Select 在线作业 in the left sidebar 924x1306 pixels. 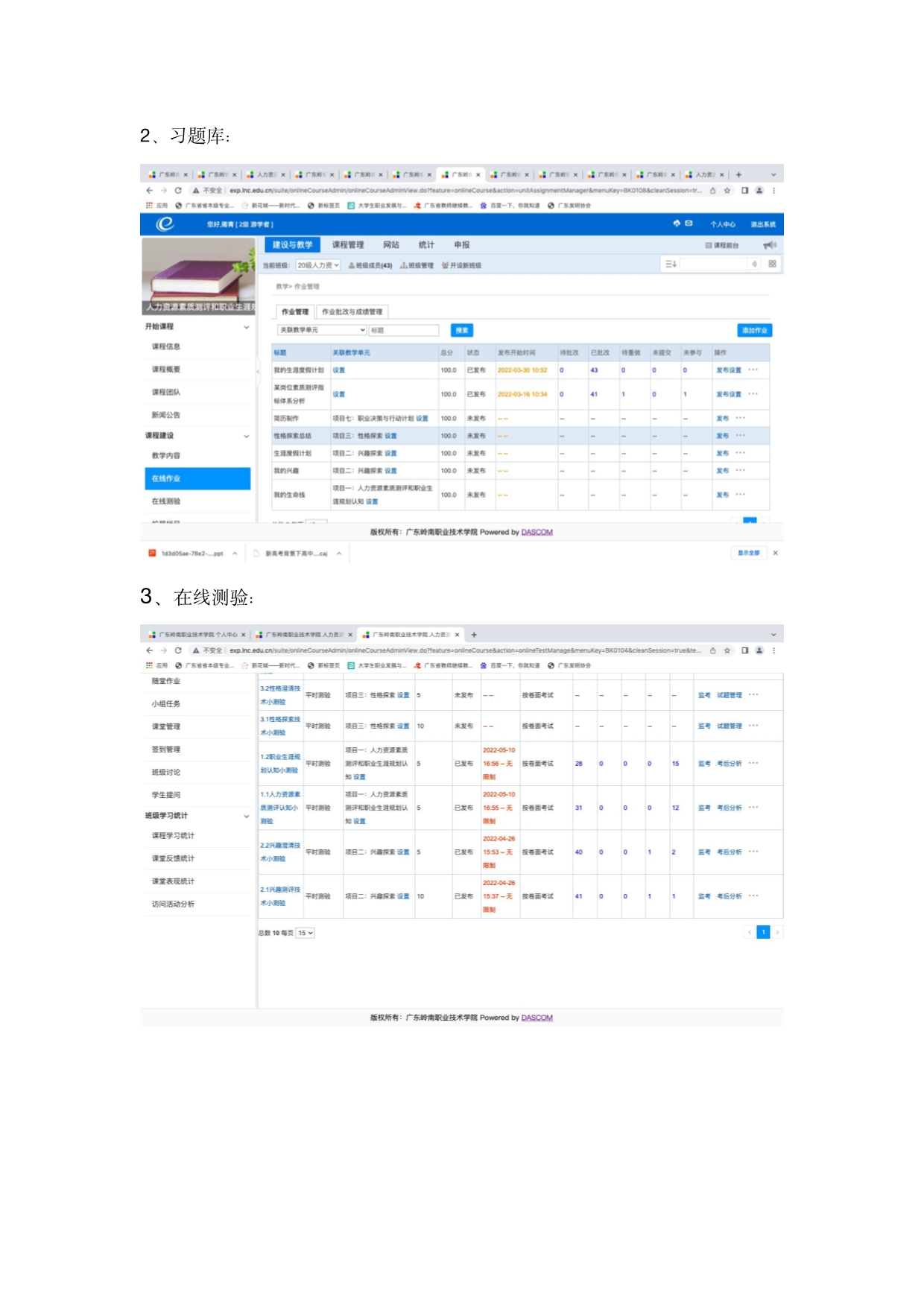coord(197,478)
